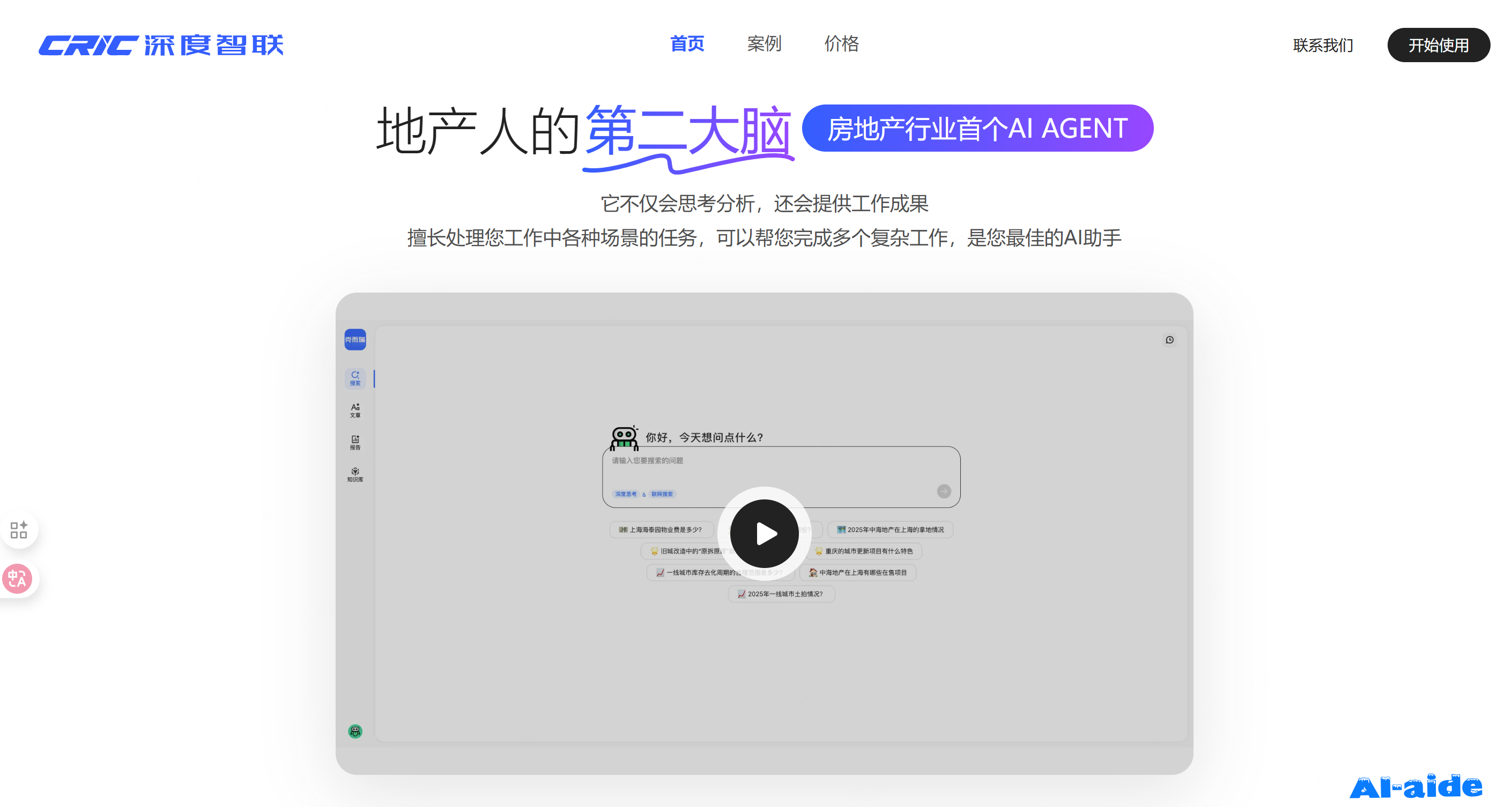The height and width of the screenshot is (807, 1512).
Task: Click the 开始使用 button
Action: pos(1438,44)
